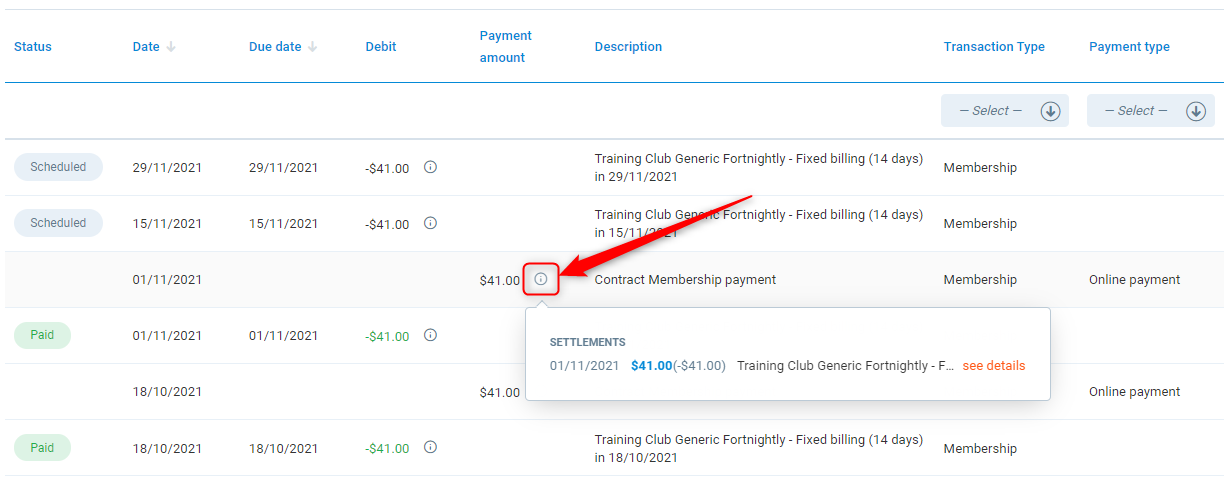Image resolution: width=1224 pixels, height=490 pixels.
Task: Click debit info icon for paid 18/10/2021 row
Action: 430,447
